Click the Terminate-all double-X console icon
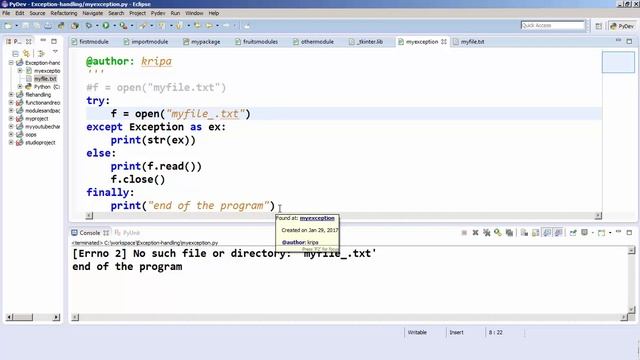This screenshot has height=360, width=640. pyautogui.click(x=487, y=233)
